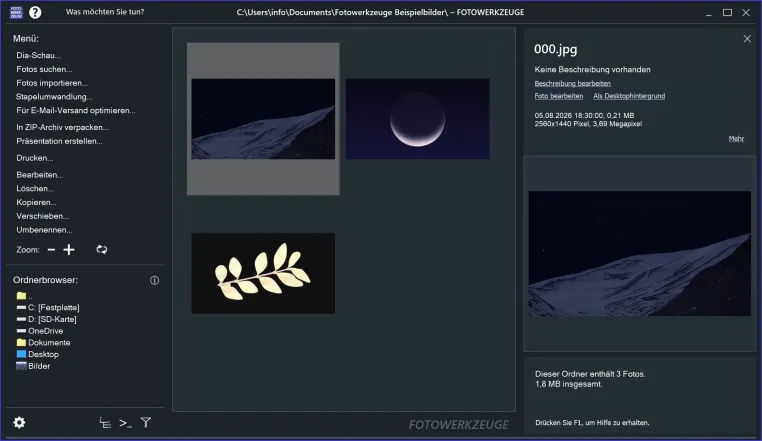Select the leaf branch thumbnail
Screen dimensions: 762x441
click(x=263, y=273)
